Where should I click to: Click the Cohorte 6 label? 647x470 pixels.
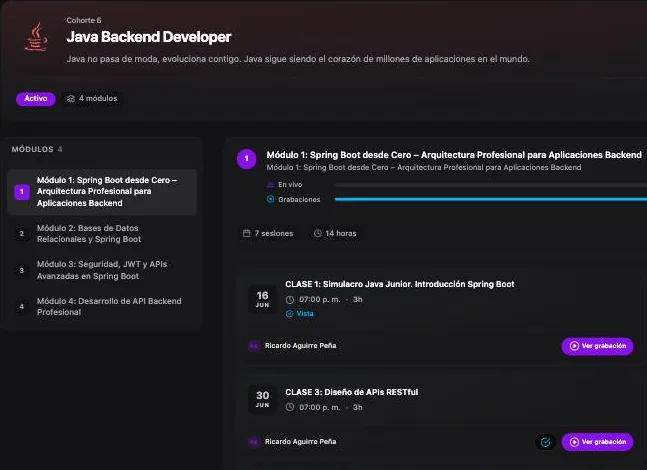(x=84, y=20)
